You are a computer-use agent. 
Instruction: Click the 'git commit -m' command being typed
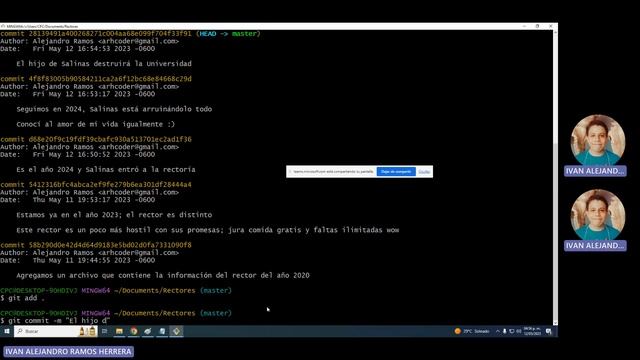point(55,321)
